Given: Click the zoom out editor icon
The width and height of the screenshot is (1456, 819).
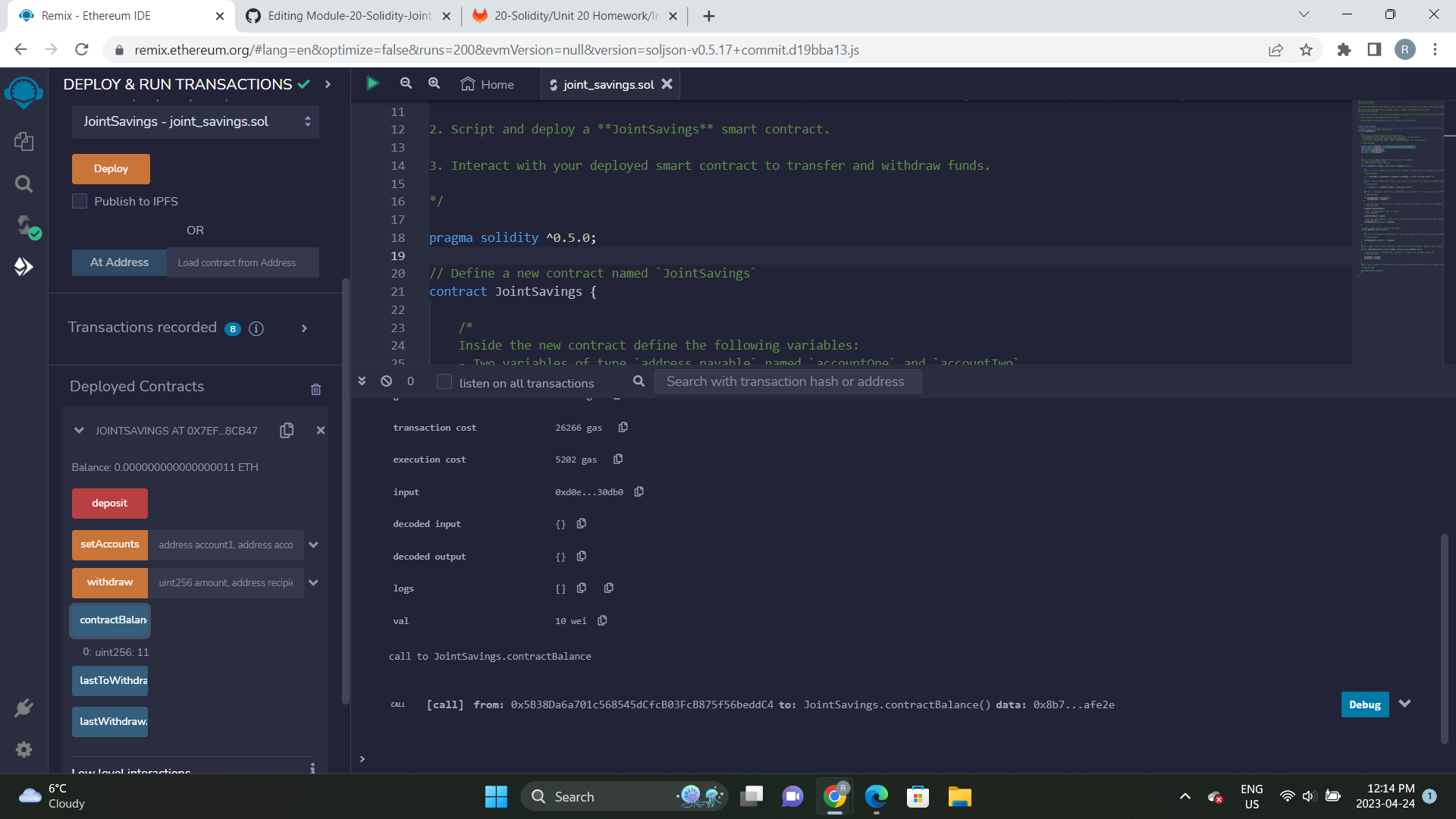Looking at the screenshot, I should tap(406, 83).
